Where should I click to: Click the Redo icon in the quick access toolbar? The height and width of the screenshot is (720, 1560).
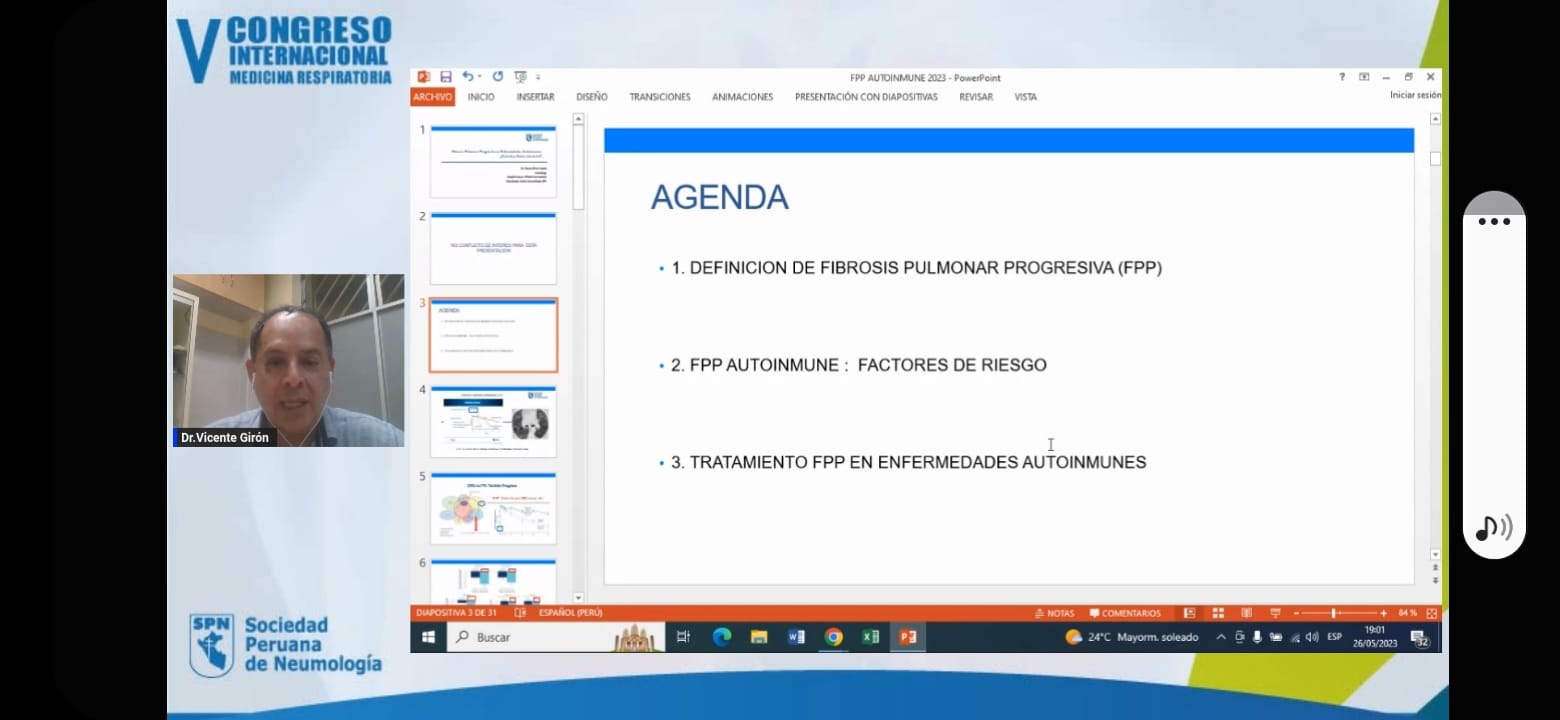point(498,77)
